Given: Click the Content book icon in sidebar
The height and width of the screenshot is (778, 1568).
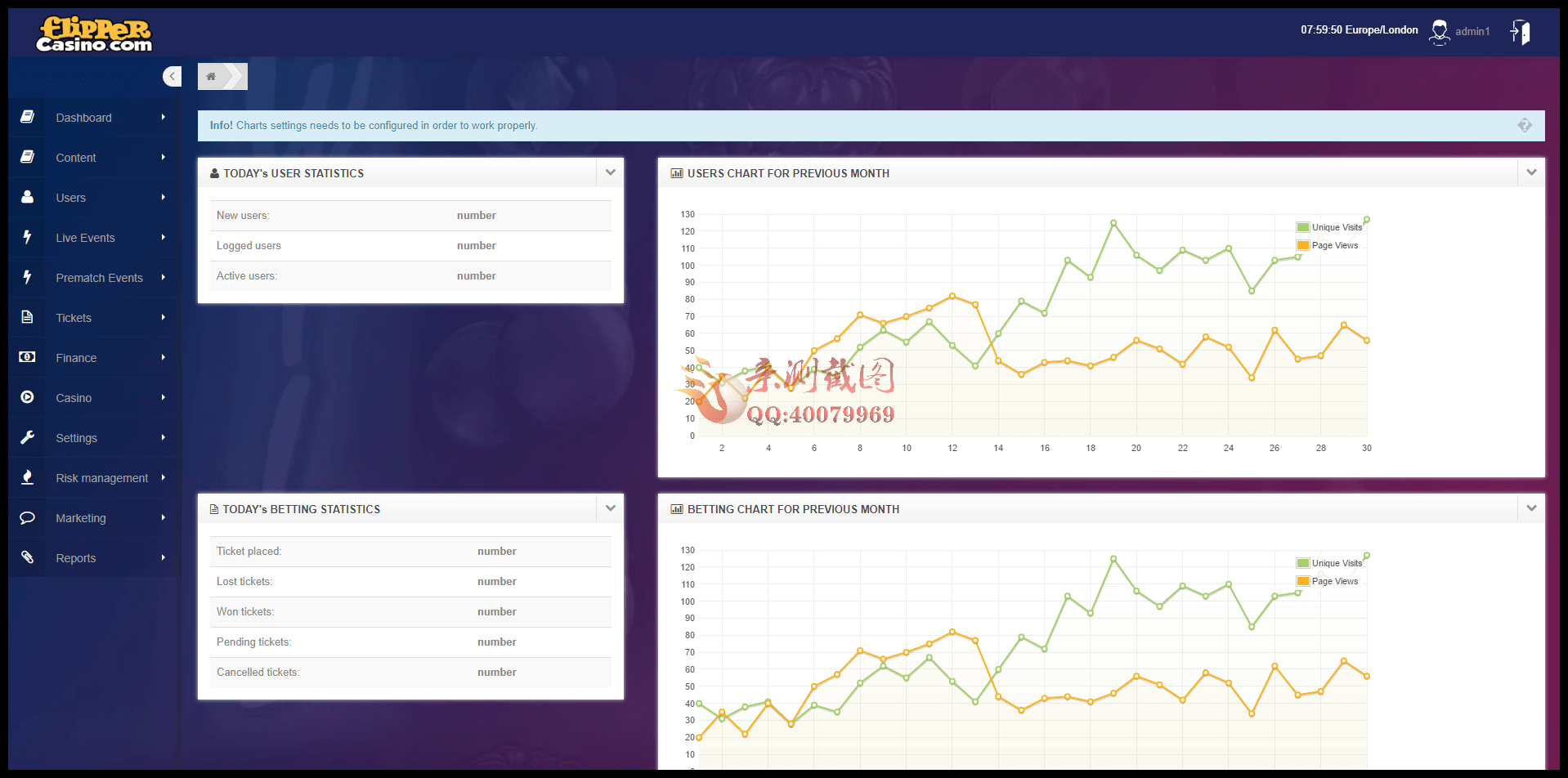Looking at the screenshot, I should pyautogui.click(x=27, y=157).
